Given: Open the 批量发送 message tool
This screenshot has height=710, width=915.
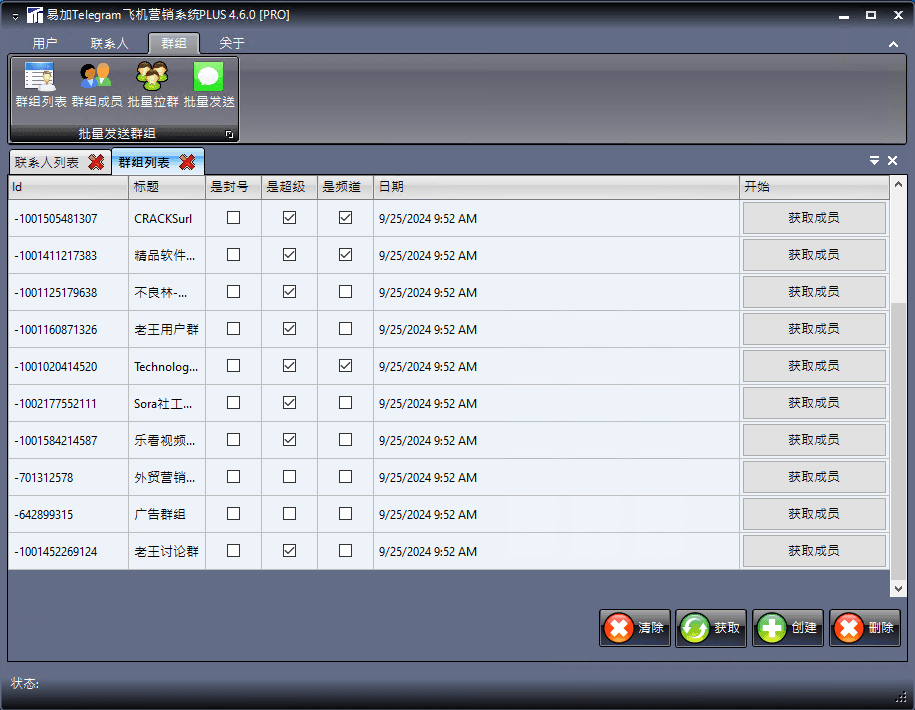Looking at the screenshot, I should point(209,85).
